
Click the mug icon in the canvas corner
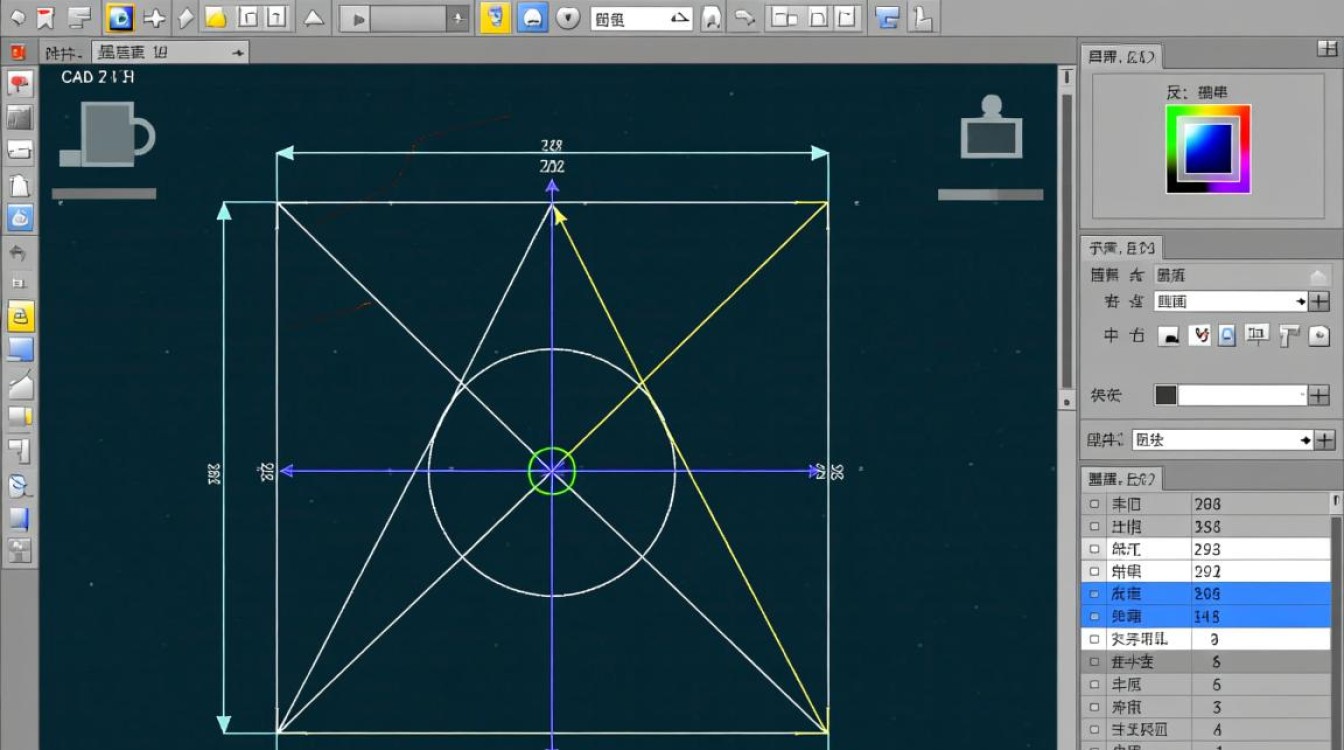pos(106,134)
